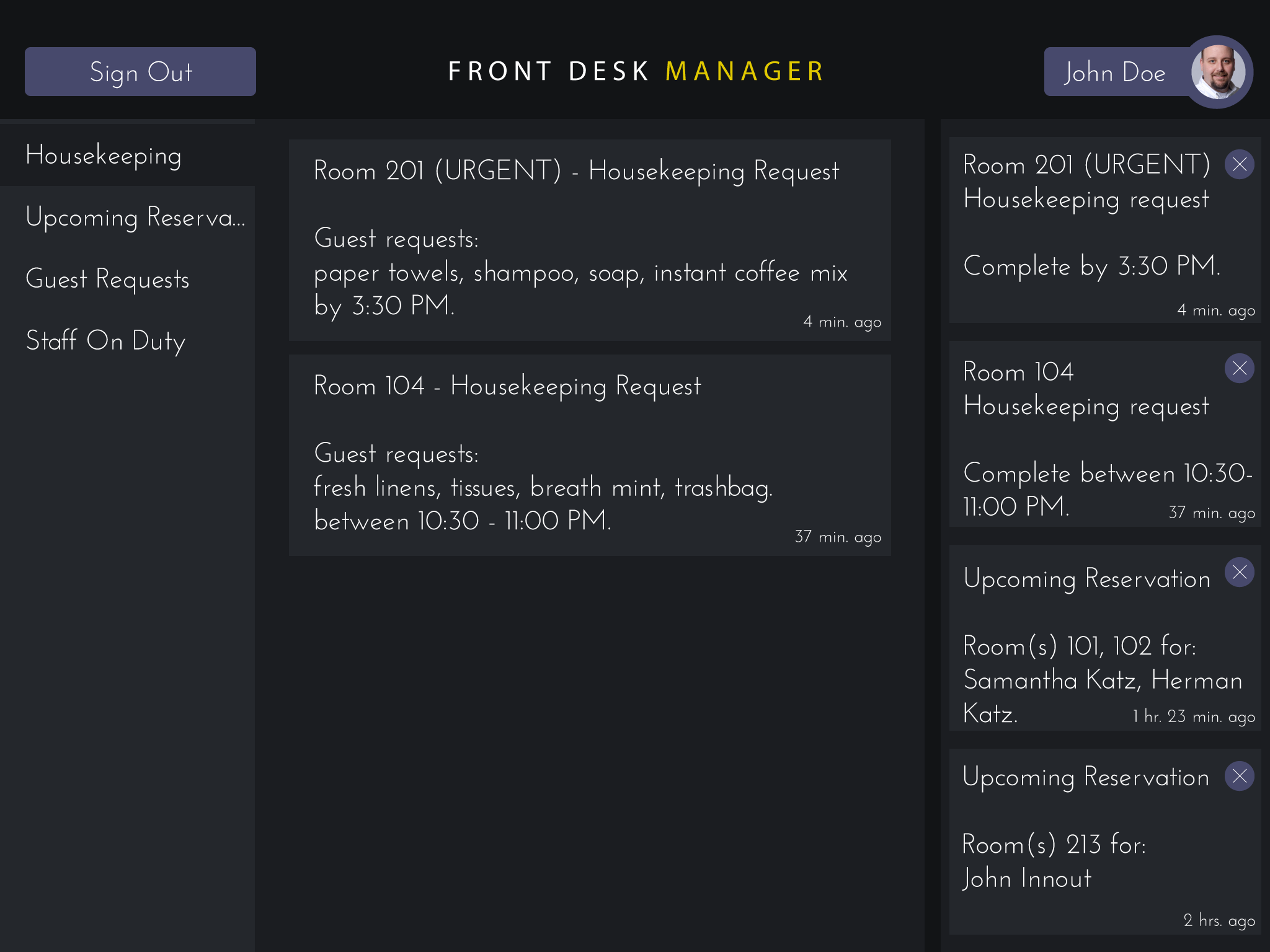
Task: Select the Room 104 notification in right panel
Action: [1105, 434]
